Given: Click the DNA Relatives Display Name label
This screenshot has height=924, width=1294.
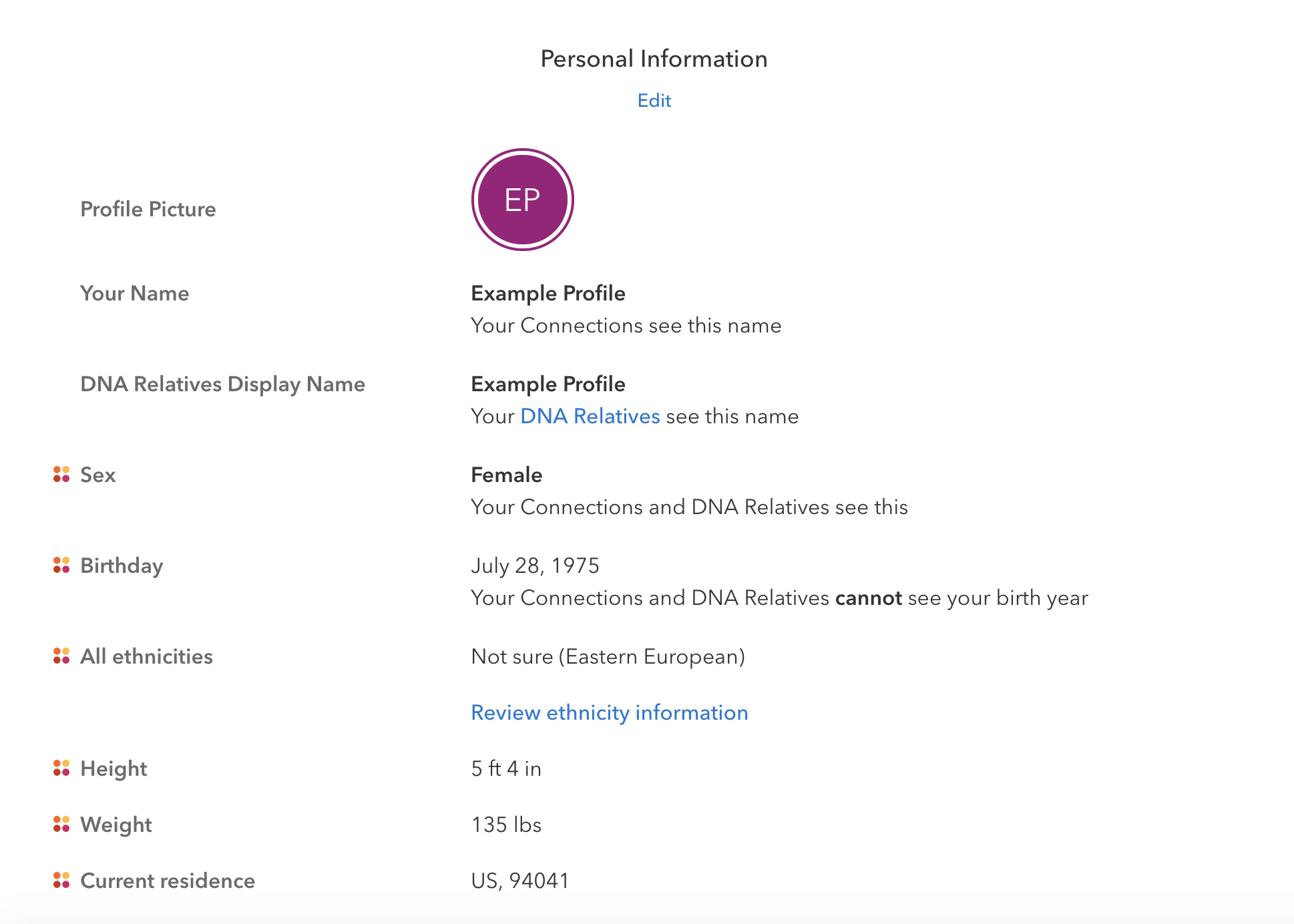Looking at the screenshot, I should (x=223, y=384).
